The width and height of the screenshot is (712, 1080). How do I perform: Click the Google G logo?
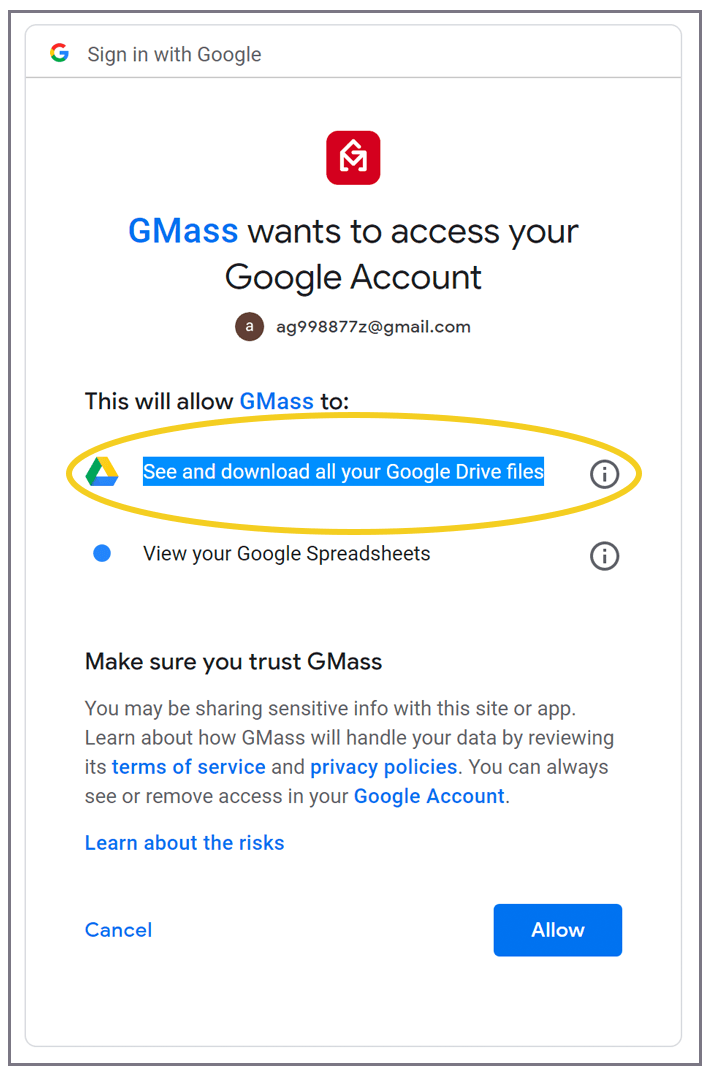pos(60,53)
